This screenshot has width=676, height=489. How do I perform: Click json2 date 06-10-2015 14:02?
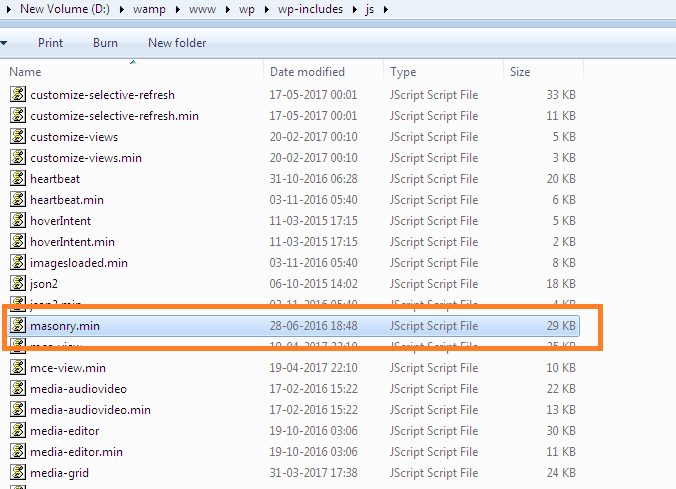[x=313, y=284]
